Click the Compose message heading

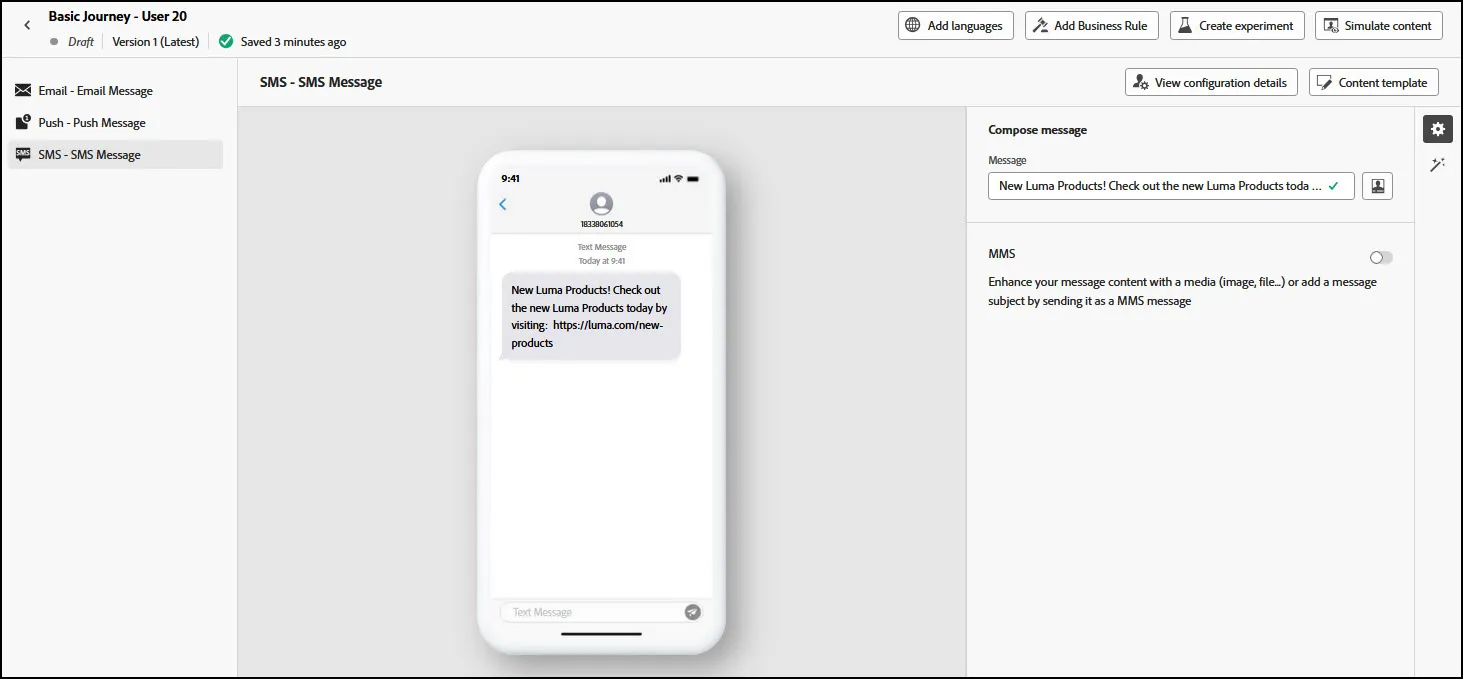pyautogui.click(x=1037, y=130)
